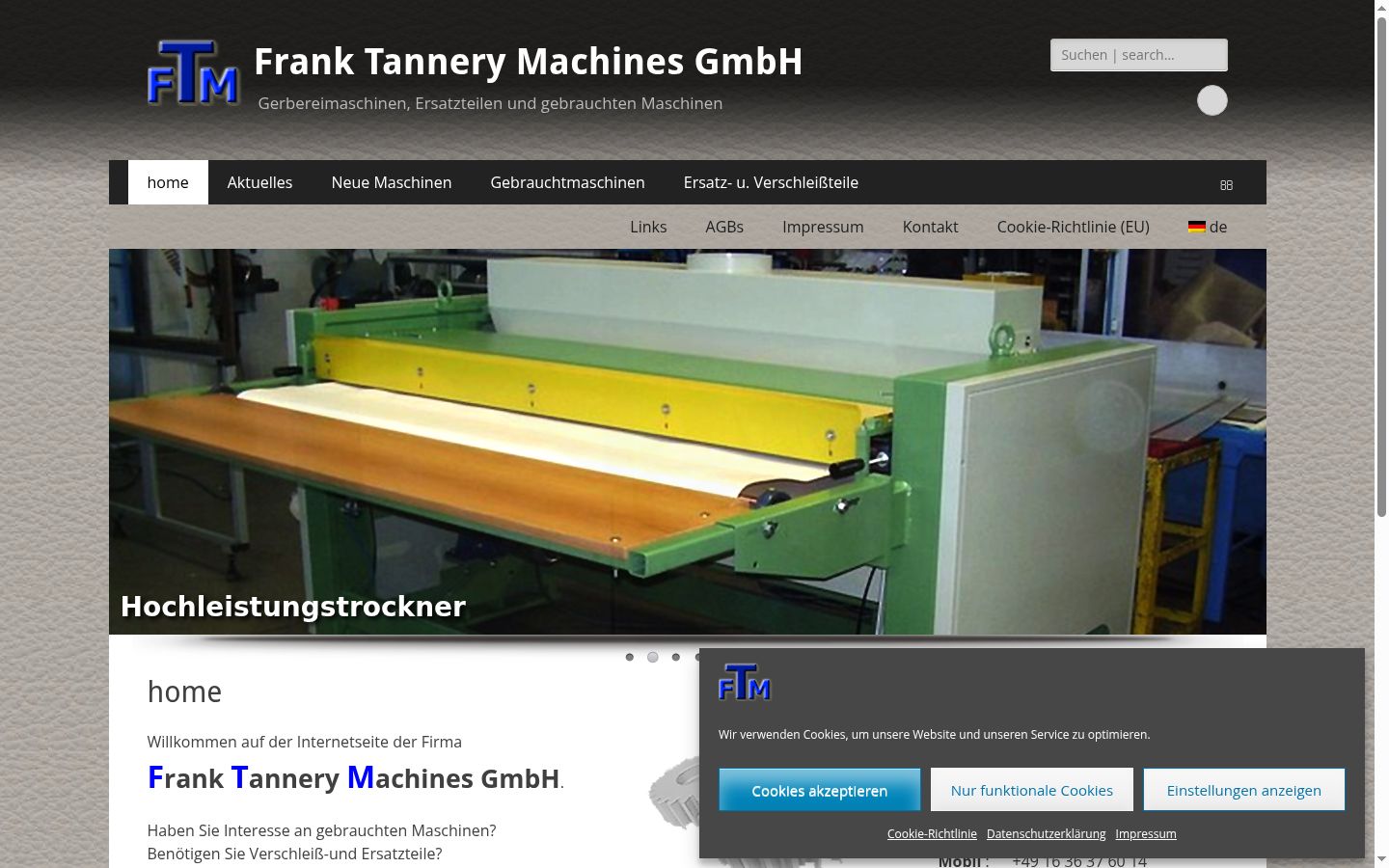Click Cookies akzeptieren button
Screen dimensions: 1389x868
tap(820, 790)
